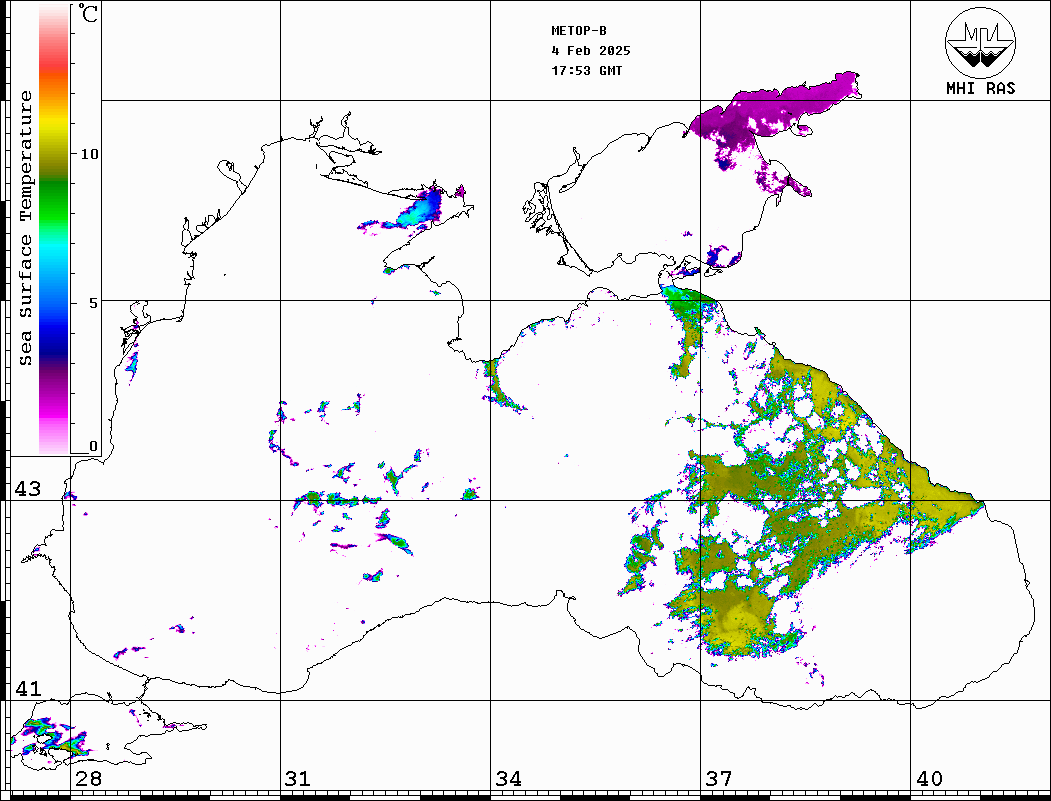Click longitude label 37
1051x801 pixels.
(x=719, y=779)
